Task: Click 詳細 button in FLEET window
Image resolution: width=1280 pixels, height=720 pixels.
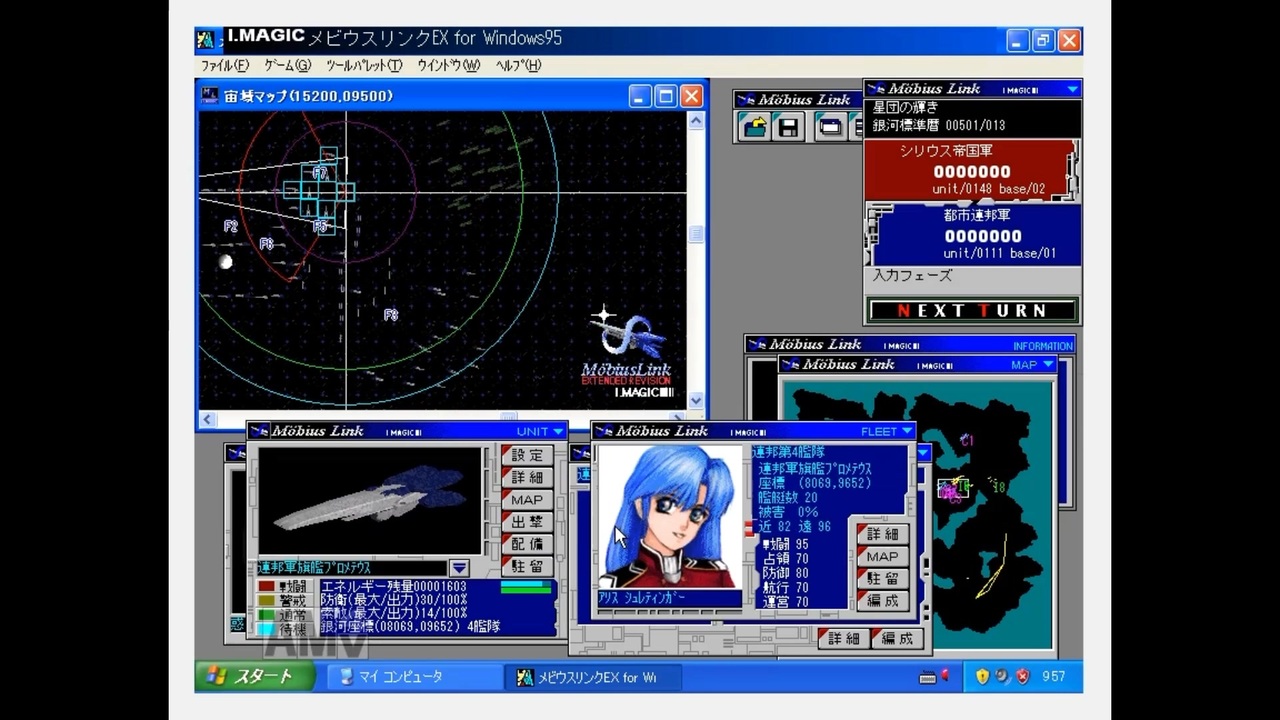Action: (883, 534)
